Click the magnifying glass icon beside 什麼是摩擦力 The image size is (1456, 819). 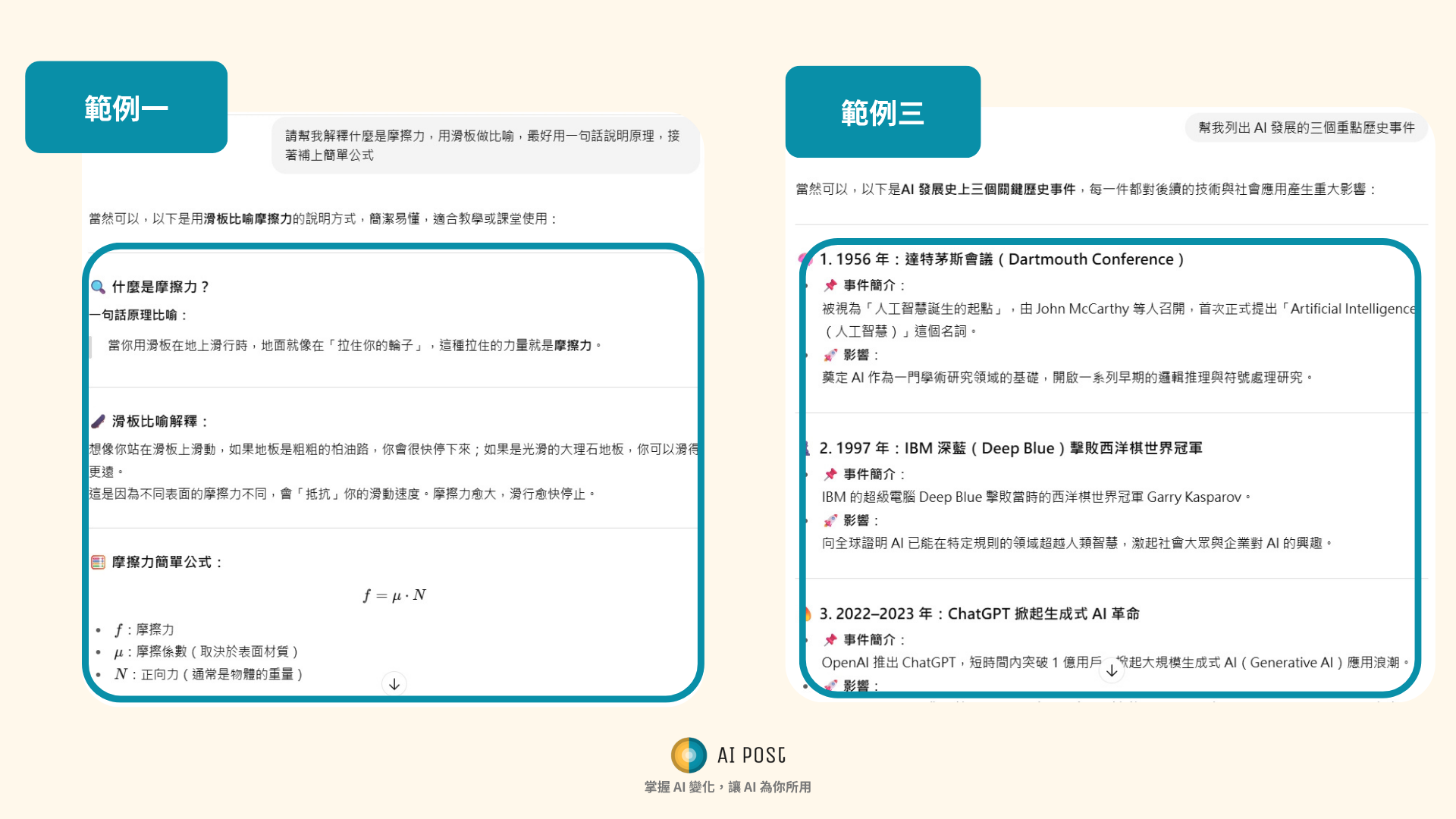point(98,287)
